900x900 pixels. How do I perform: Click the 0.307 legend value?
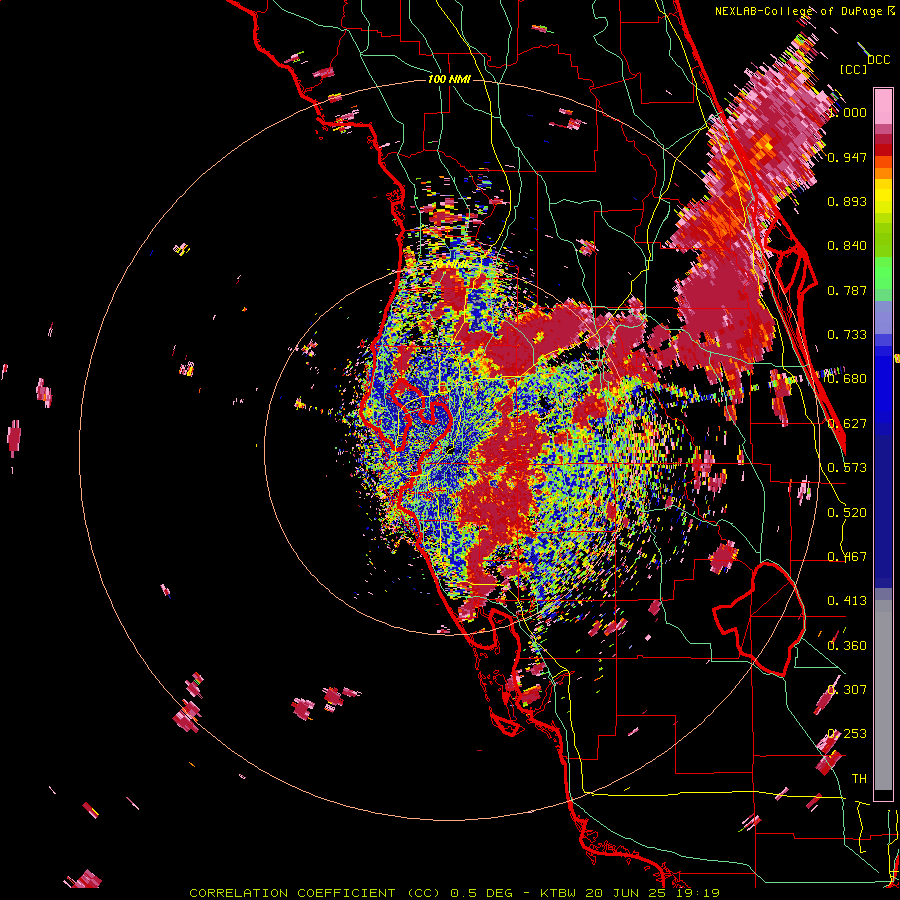847,690
